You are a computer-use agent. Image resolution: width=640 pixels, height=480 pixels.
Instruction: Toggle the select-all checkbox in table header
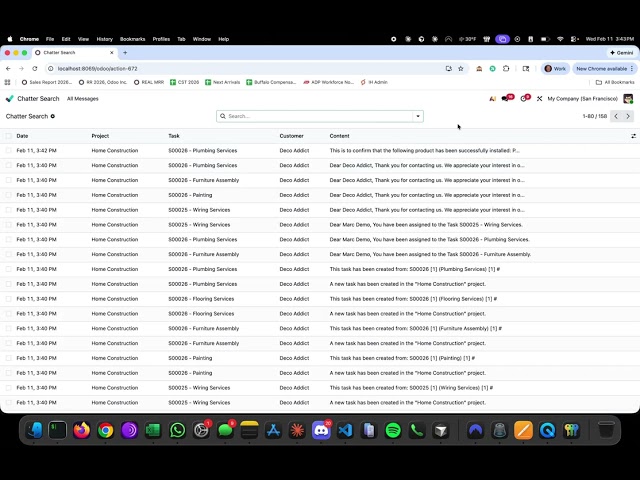click(x=8, y=136)
